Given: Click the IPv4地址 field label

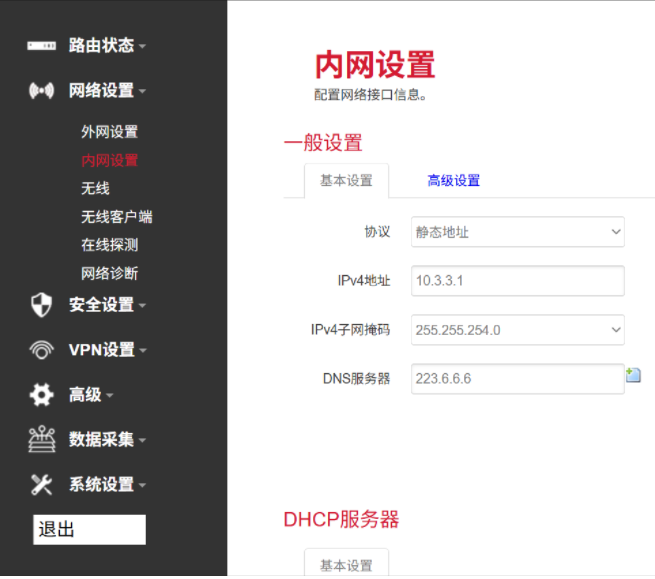Looking at the screenshot, I should 364,281.
